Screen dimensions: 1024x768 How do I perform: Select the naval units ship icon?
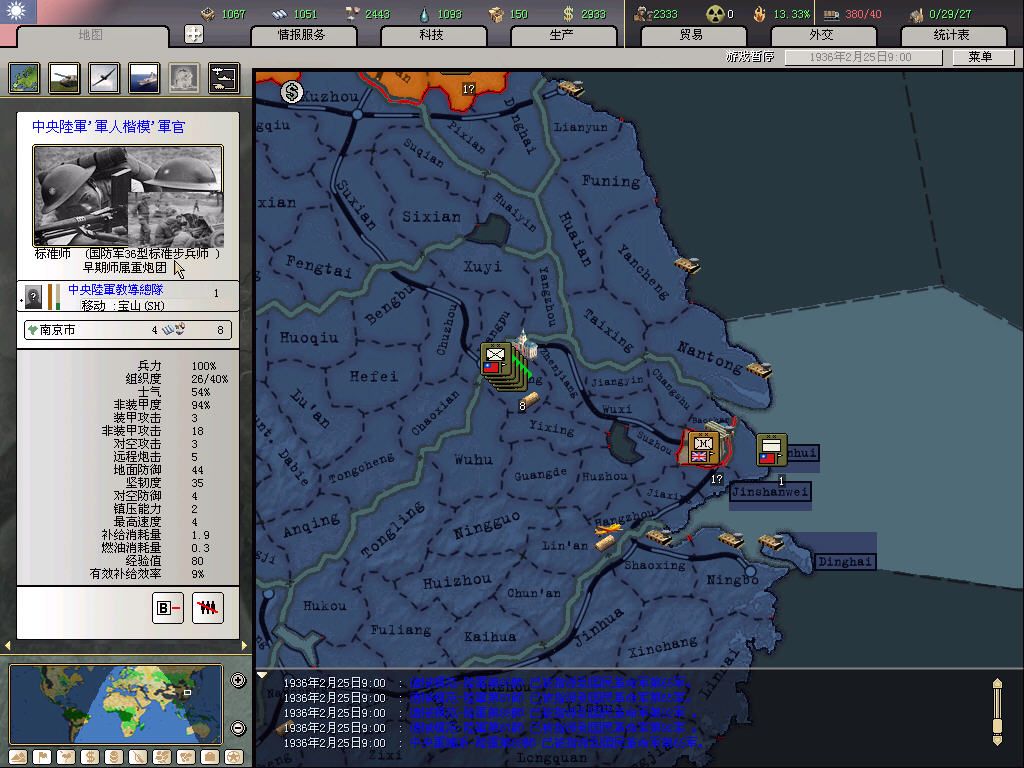point(144,78)
